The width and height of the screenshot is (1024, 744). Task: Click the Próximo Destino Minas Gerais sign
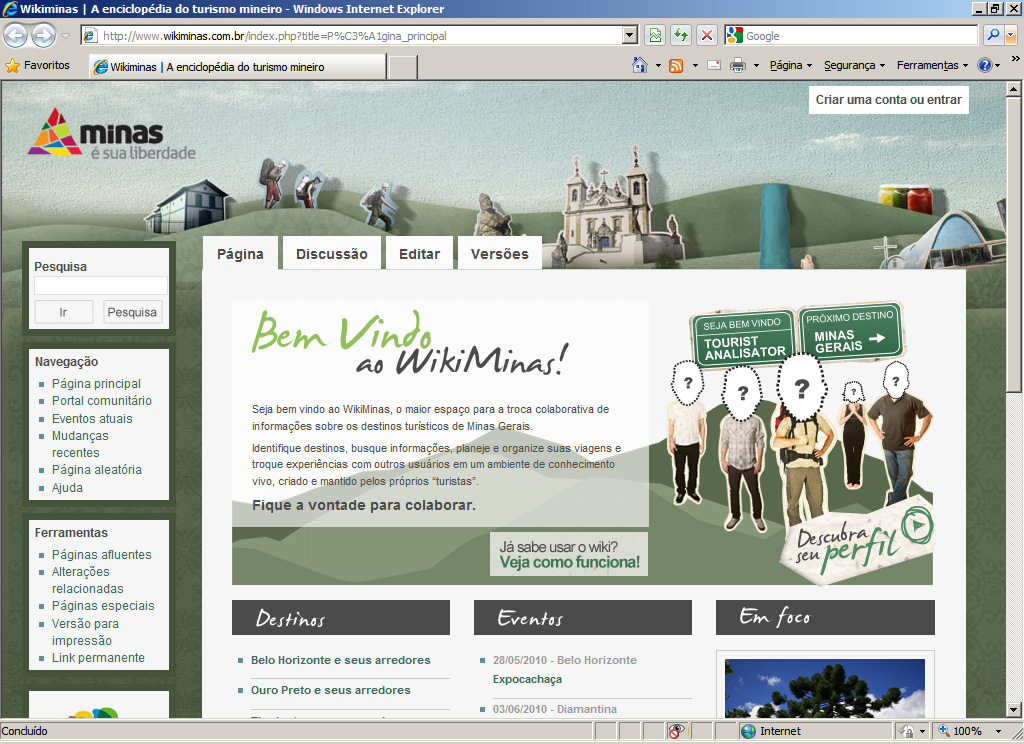coord(850,331)
